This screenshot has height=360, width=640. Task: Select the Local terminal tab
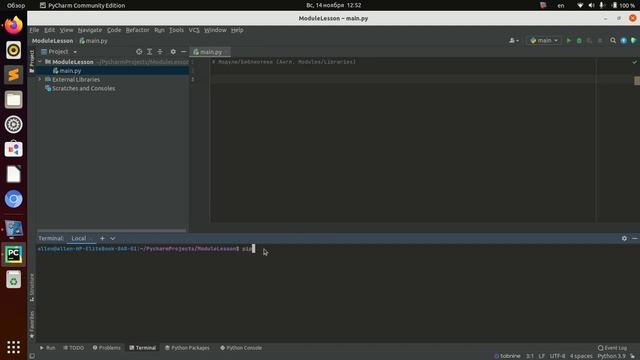[x=79, y=238]
